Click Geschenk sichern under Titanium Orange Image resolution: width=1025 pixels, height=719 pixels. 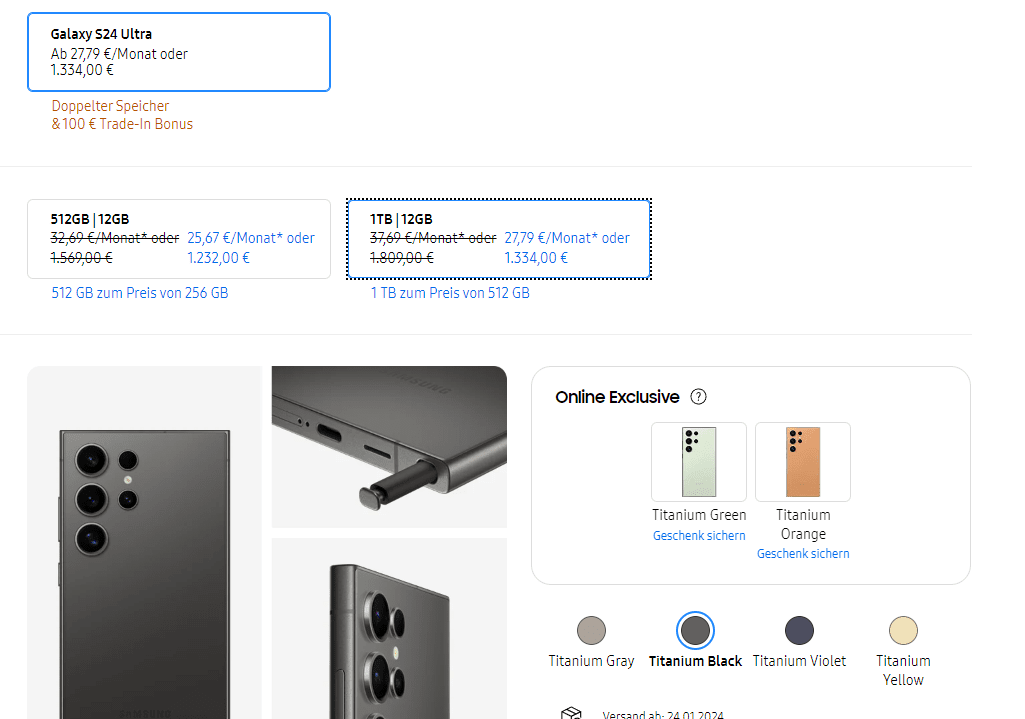click(x=803, y=554)
